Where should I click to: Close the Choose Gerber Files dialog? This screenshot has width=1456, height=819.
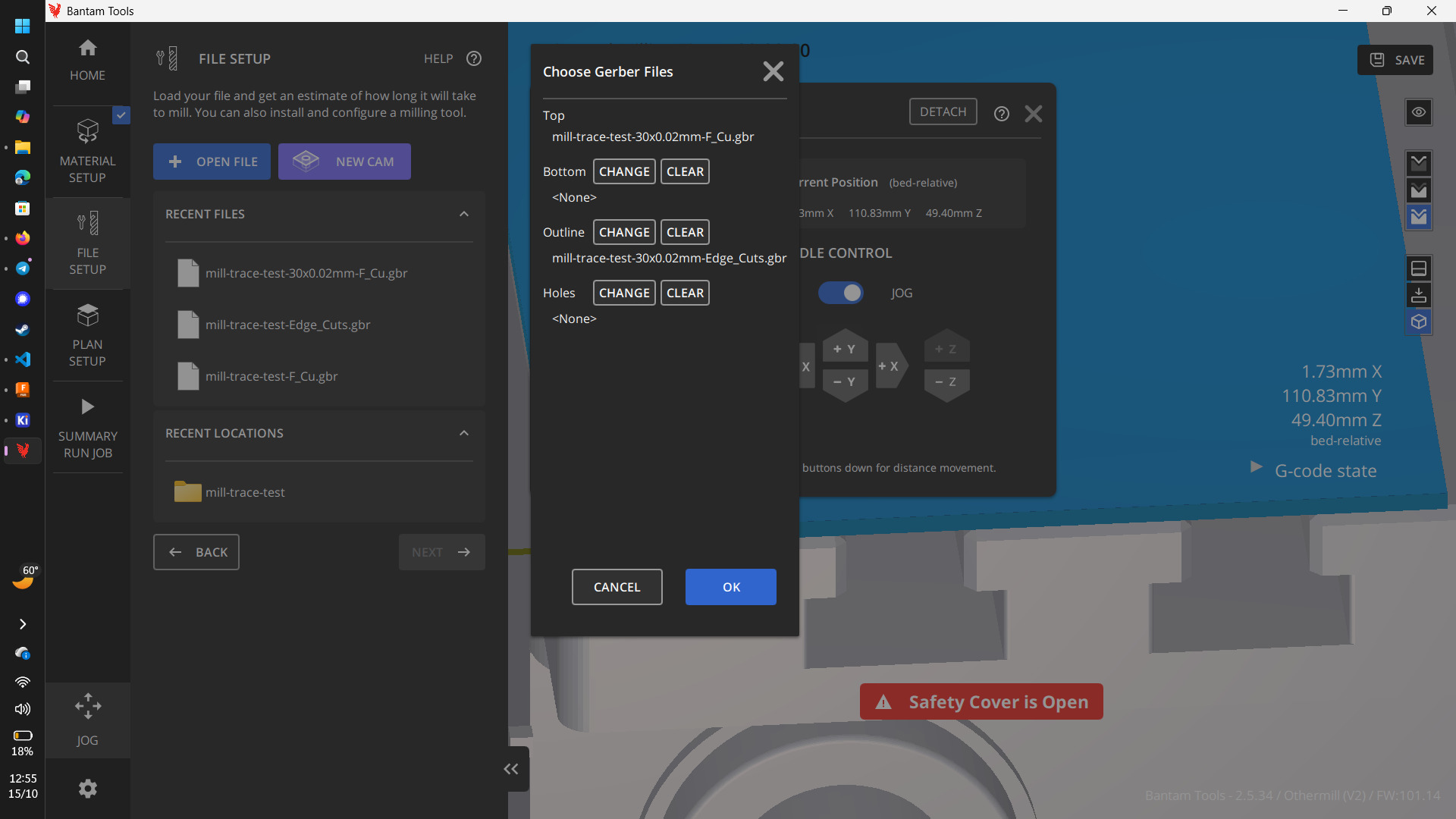coord(773,71)
